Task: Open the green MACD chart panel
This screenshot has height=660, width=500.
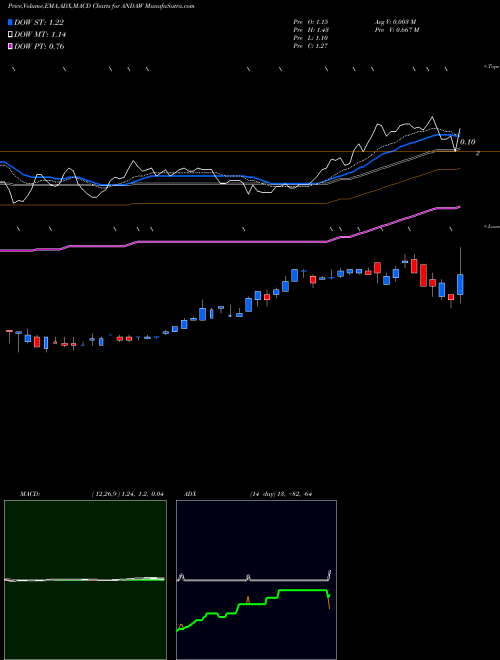Action: coord(85,580)
